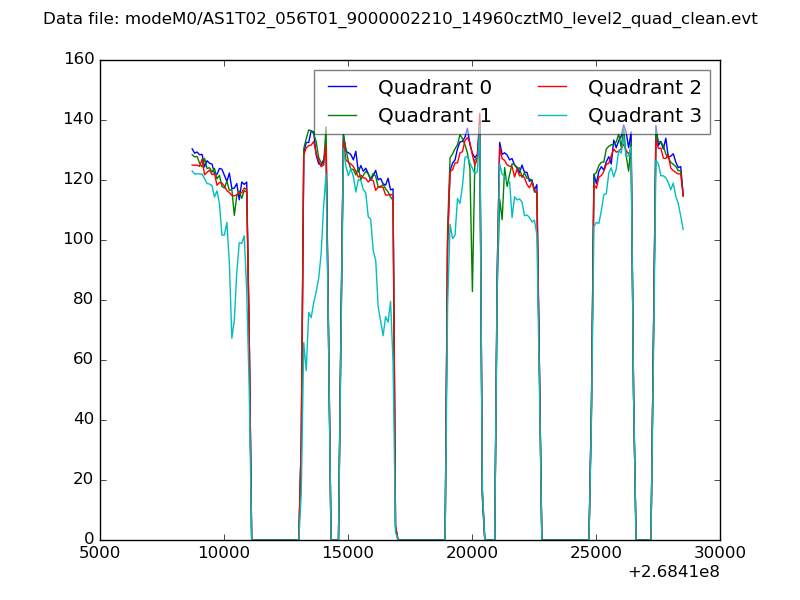Click the green line sample in legend
800x600 pixels.
[x=342, y=115]
